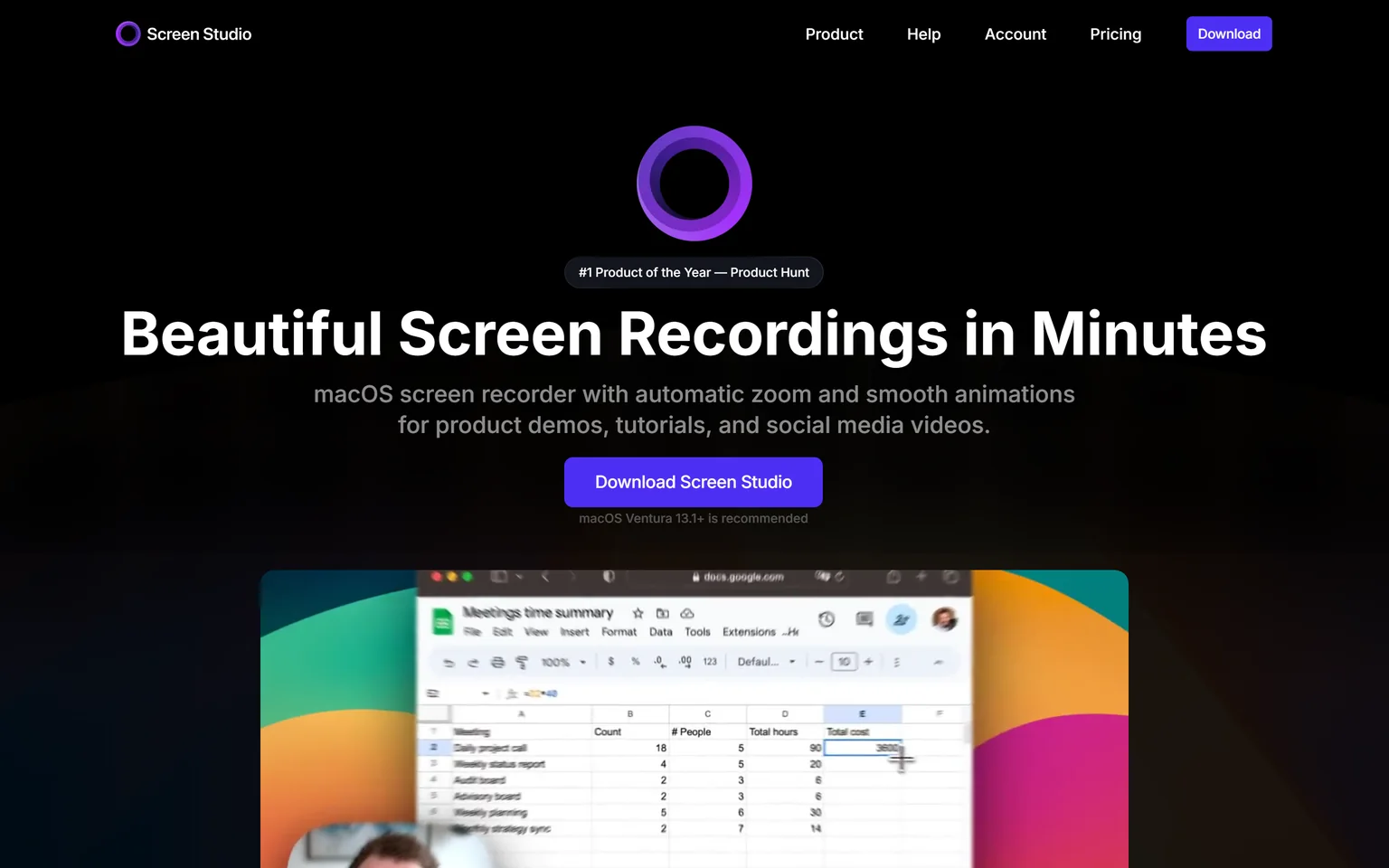
Task: Select the column C header
Action: 708,714
